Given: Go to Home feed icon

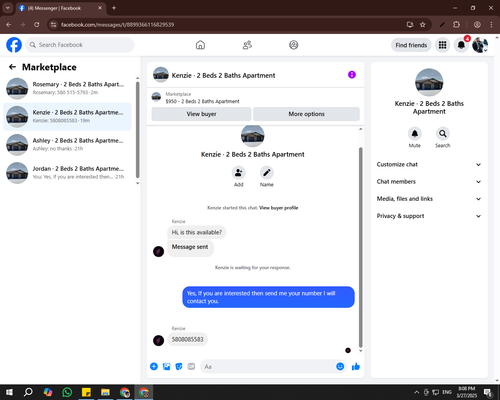Looking at the screenshot, I should pos(200,45).
